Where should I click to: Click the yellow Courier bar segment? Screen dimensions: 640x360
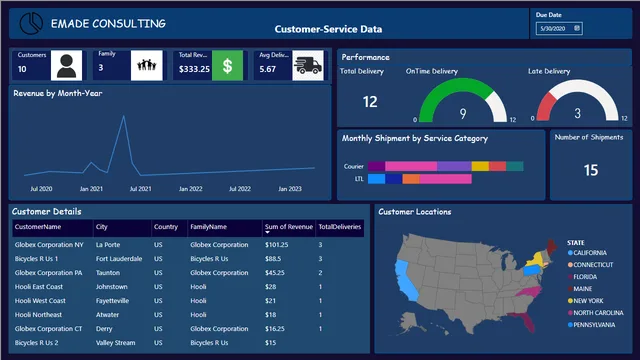click(x=480, y=166)
